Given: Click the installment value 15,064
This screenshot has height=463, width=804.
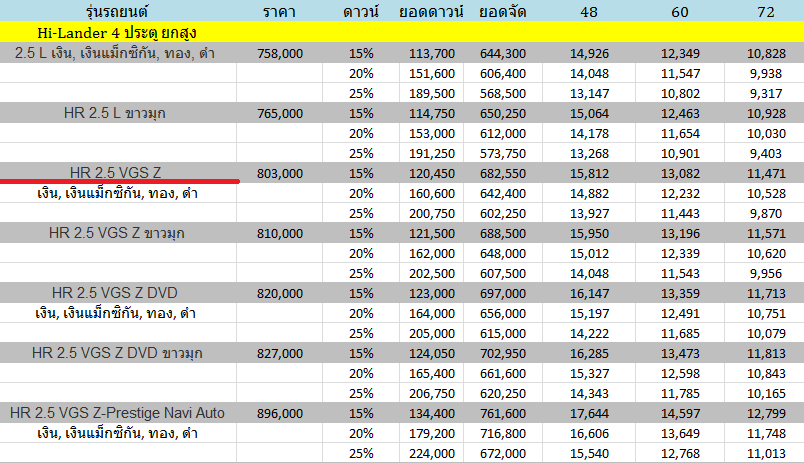Looking at the screenshot, I should pos(589,114).
